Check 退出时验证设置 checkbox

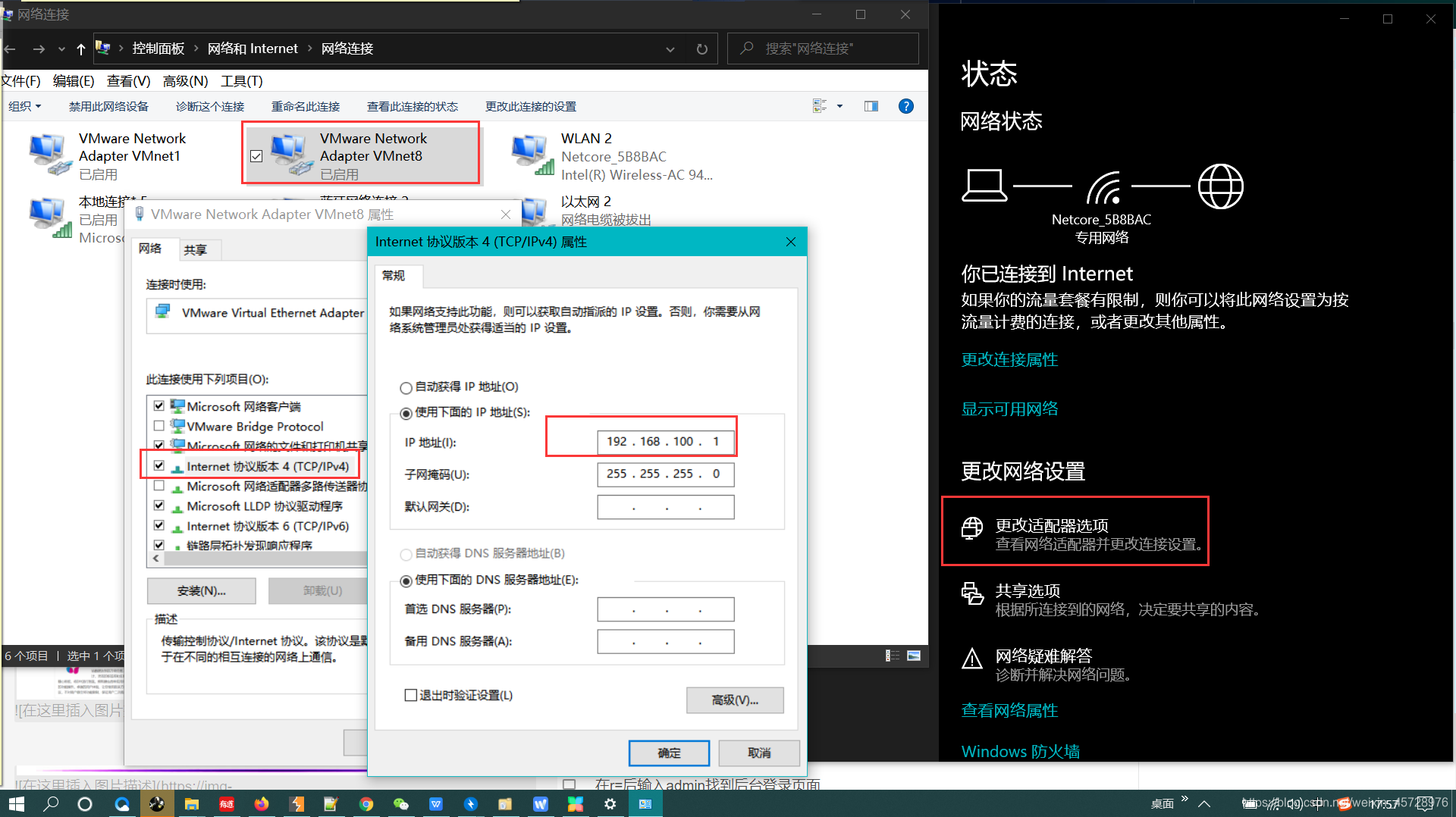pos(411,695)
